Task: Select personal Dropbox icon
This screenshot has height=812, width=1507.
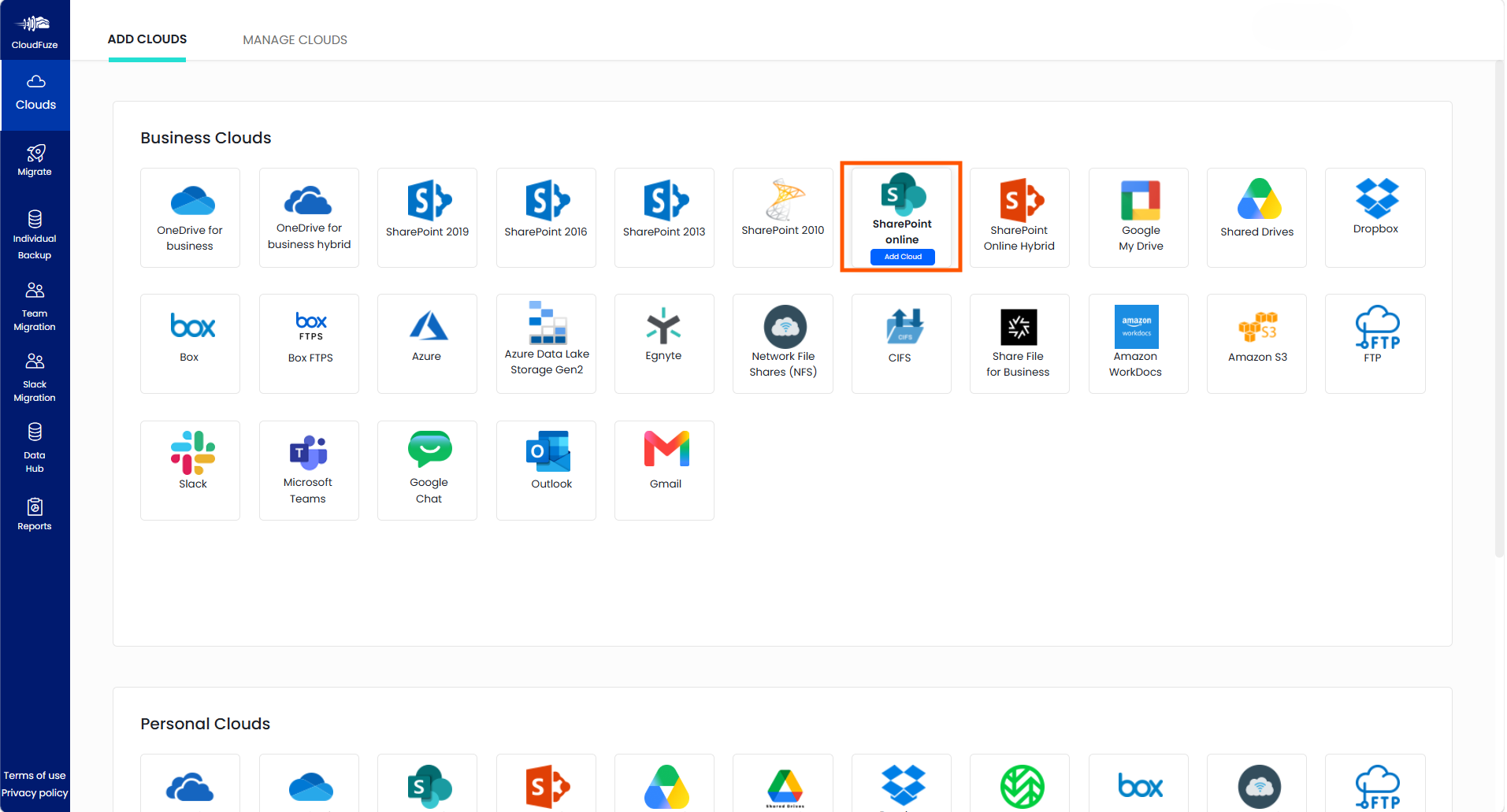Action: coord(903,785)
